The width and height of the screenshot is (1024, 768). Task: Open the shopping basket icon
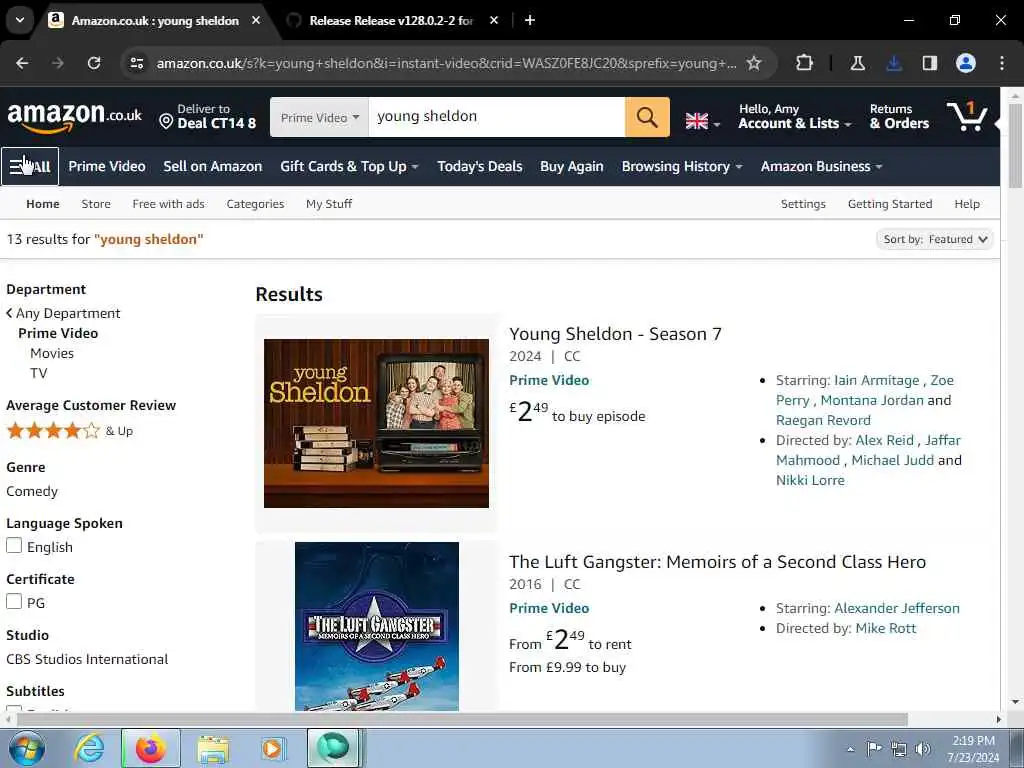967,116
